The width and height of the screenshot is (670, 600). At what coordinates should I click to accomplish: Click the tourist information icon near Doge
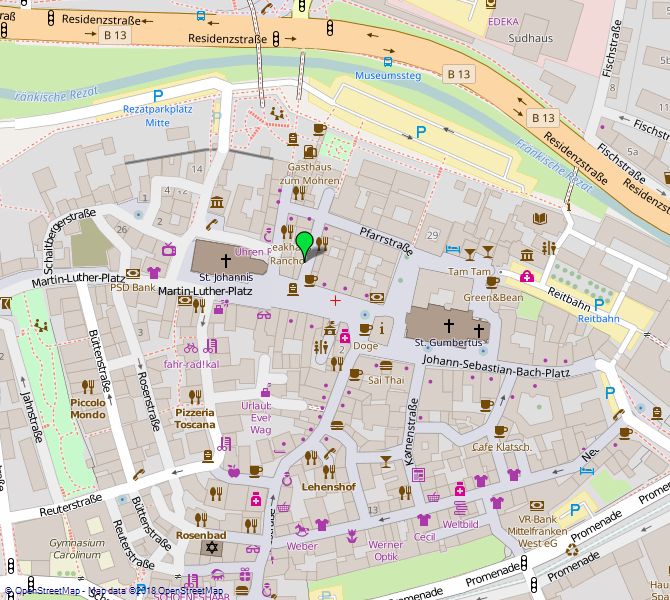click(x=383, y=327)
